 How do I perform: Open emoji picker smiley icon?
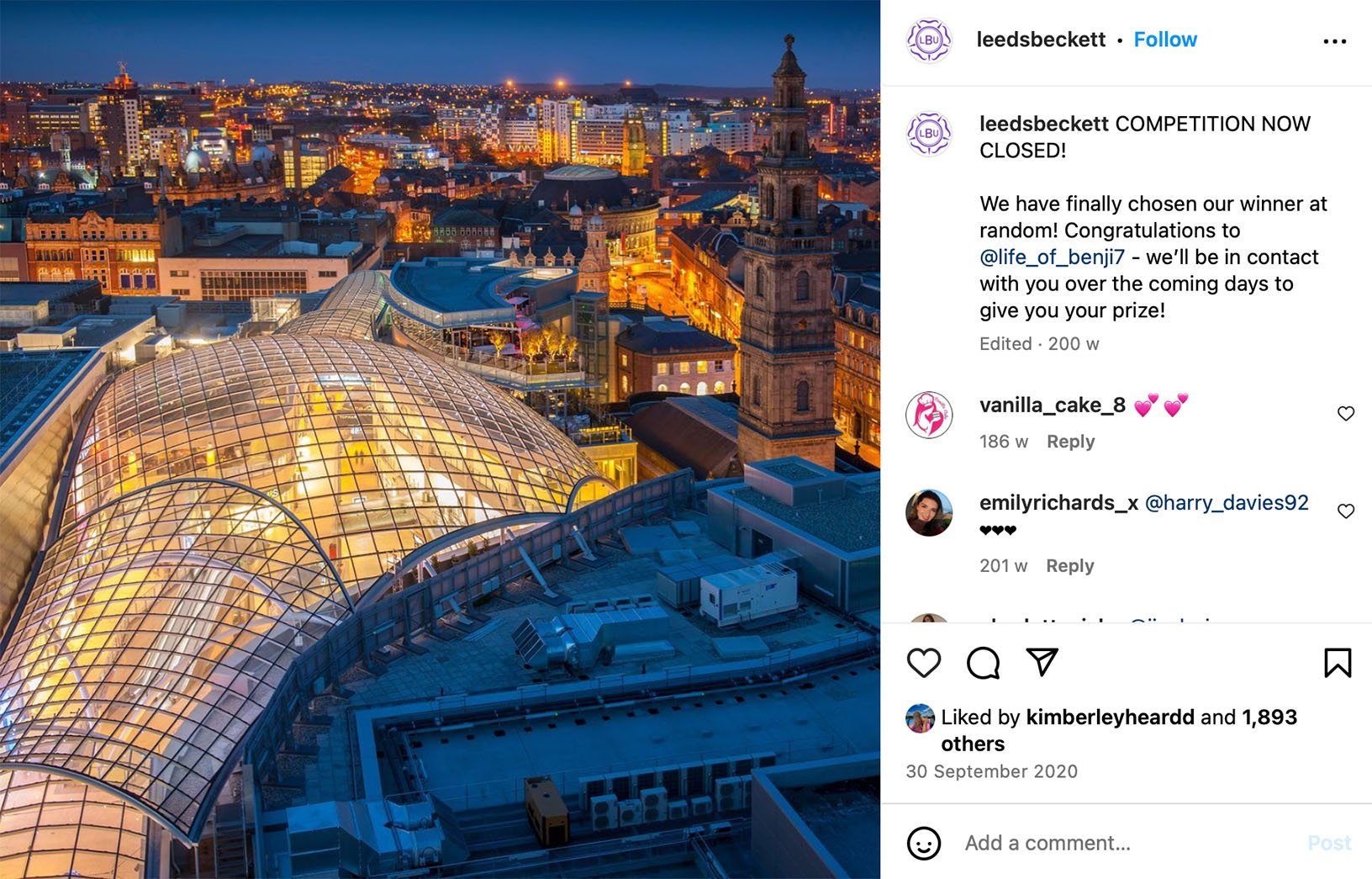[923, 843]
